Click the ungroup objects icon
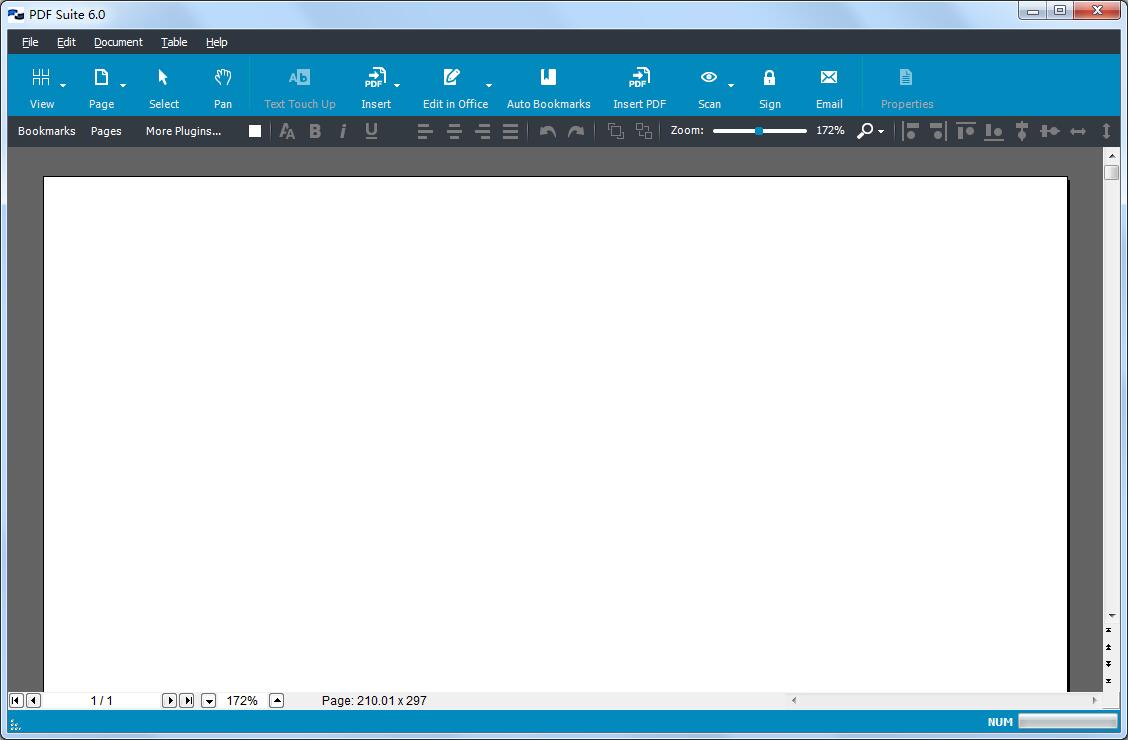Image resolution: width=1128 pixels, height=740 pixels. tap(644, 131)
